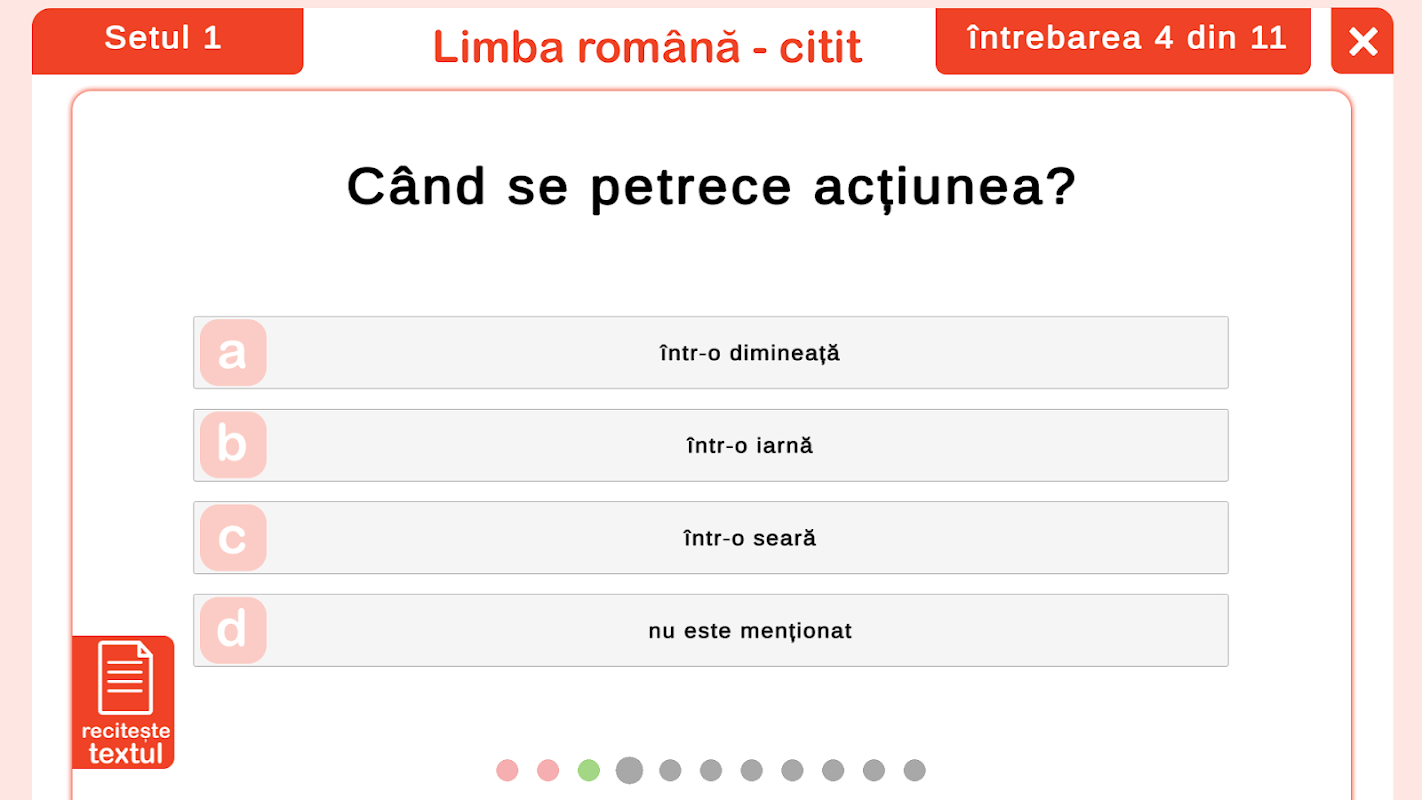Select the letter 'b' answer badge
Viewport: 1422px width, 800px height.
[233, 445]
